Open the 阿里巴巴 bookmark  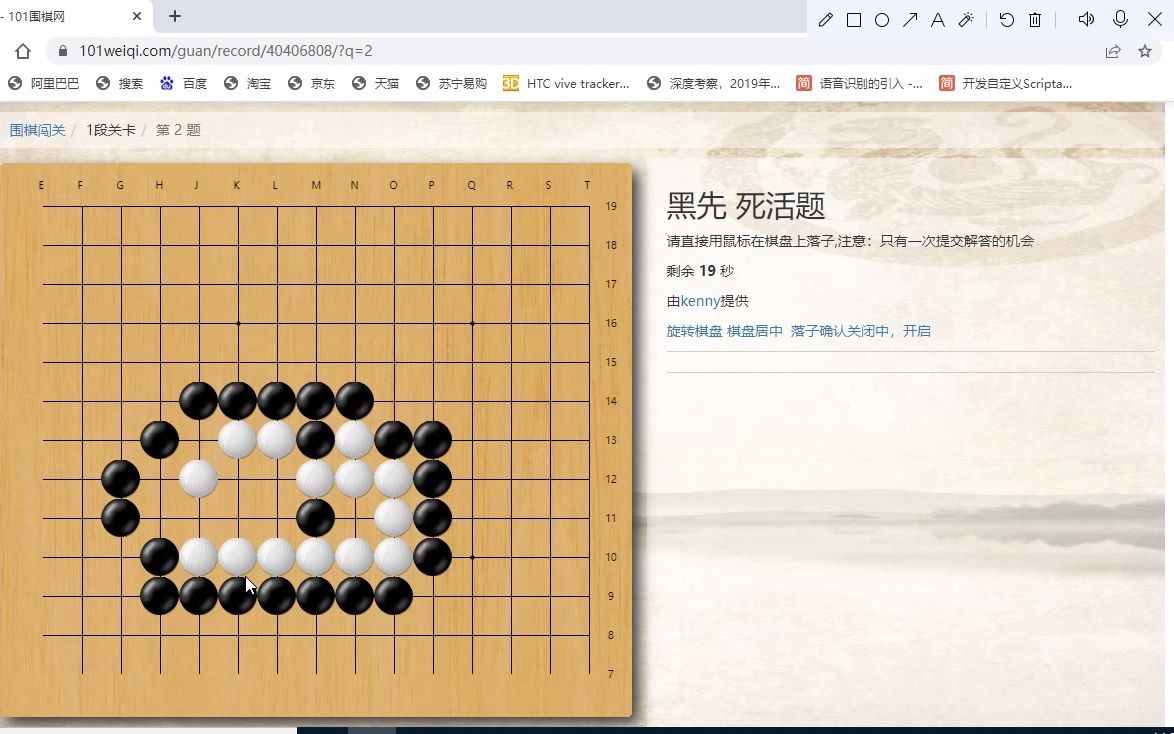pyautogui.click(x=43, y=83)
